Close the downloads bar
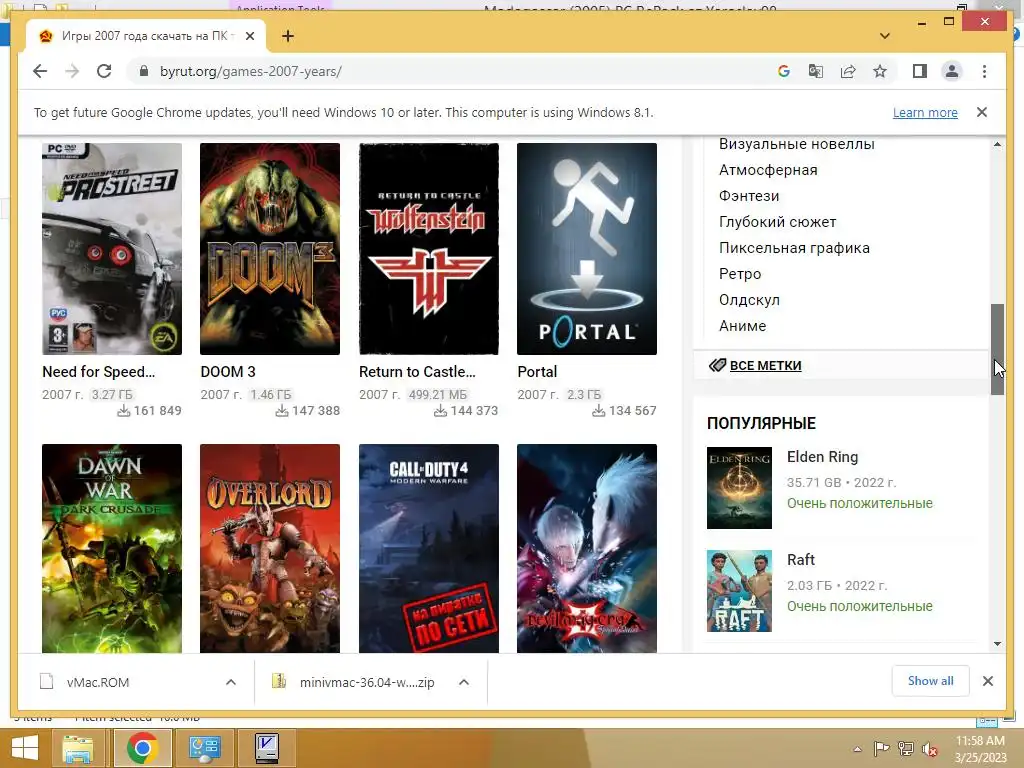 tap(987, 681)
